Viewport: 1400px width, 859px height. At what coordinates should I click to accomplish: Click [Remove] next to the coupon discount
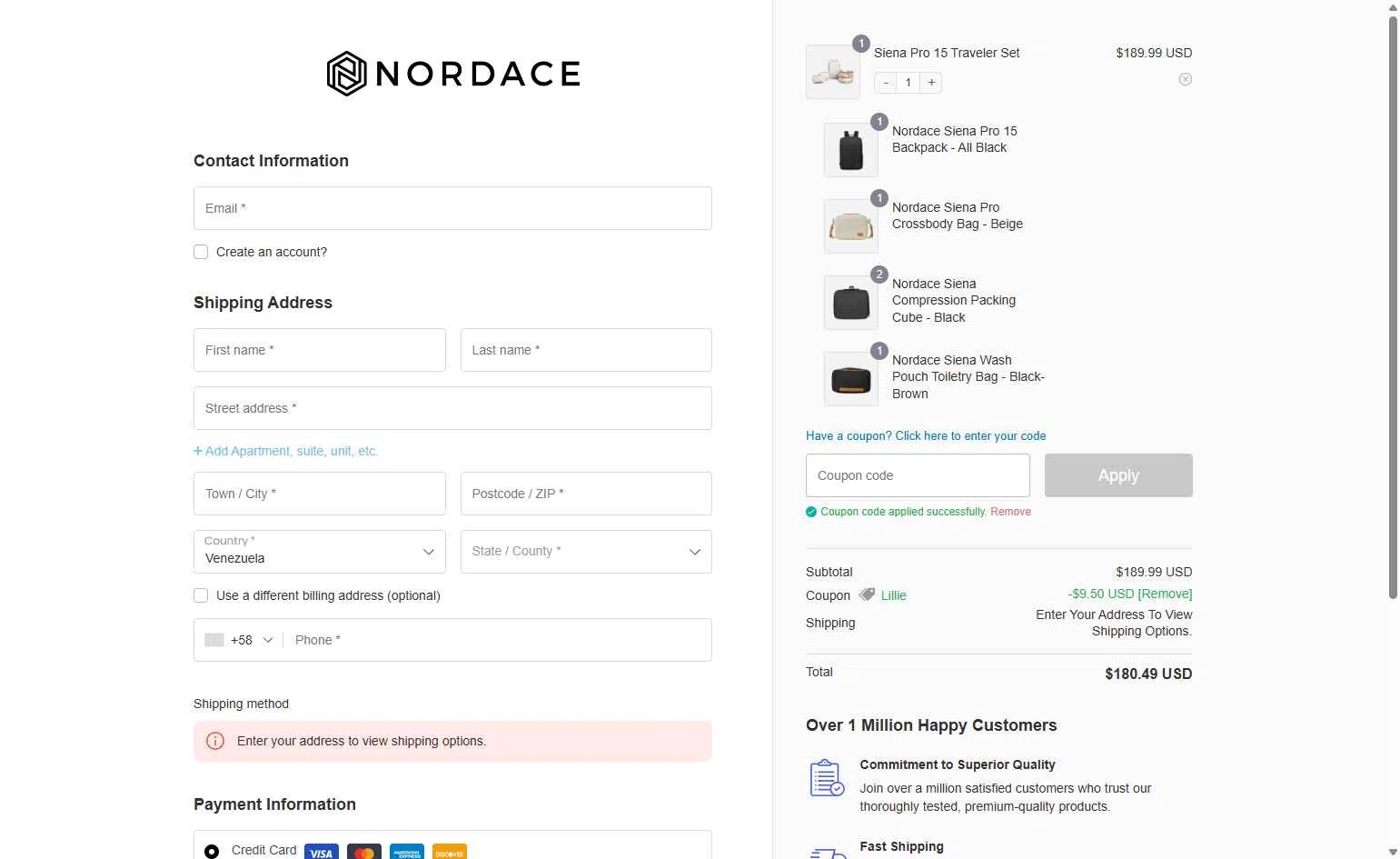pyautogui.click(x=1165, y=594)
